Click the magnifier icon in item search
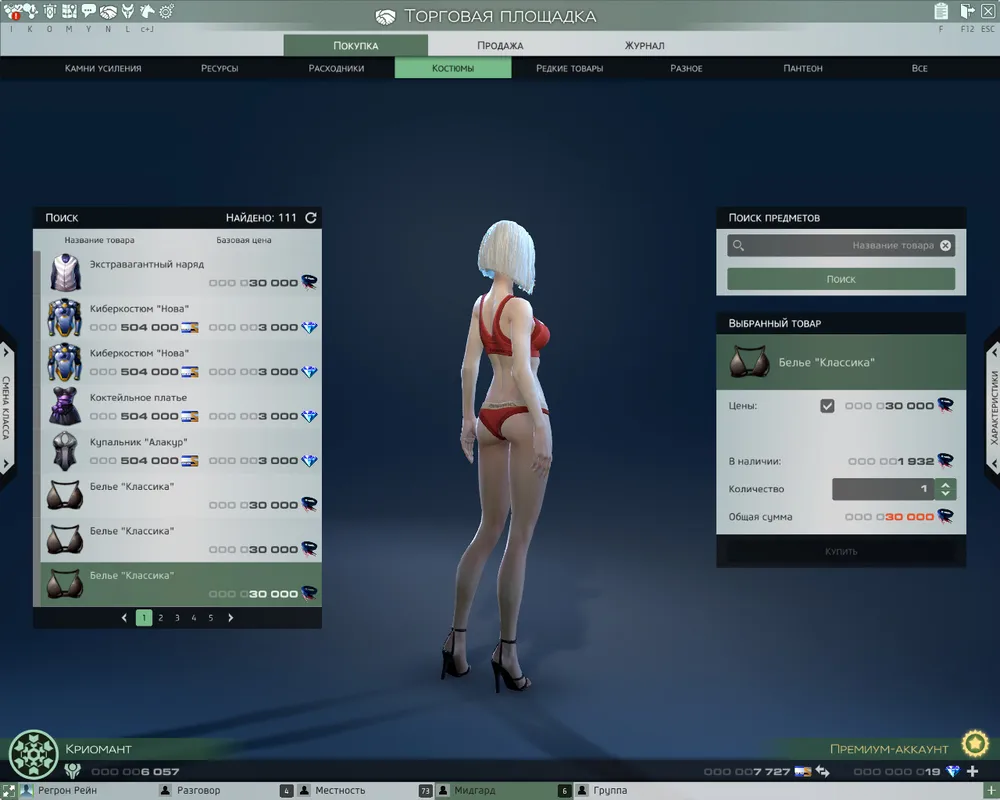 point(738,245)
